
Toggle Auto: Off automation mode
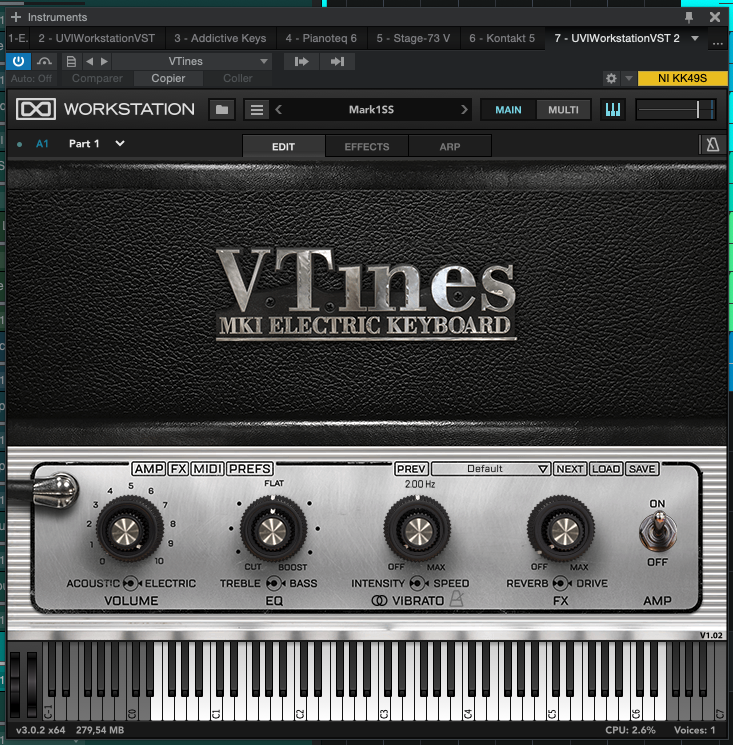(x=31, y=78)
